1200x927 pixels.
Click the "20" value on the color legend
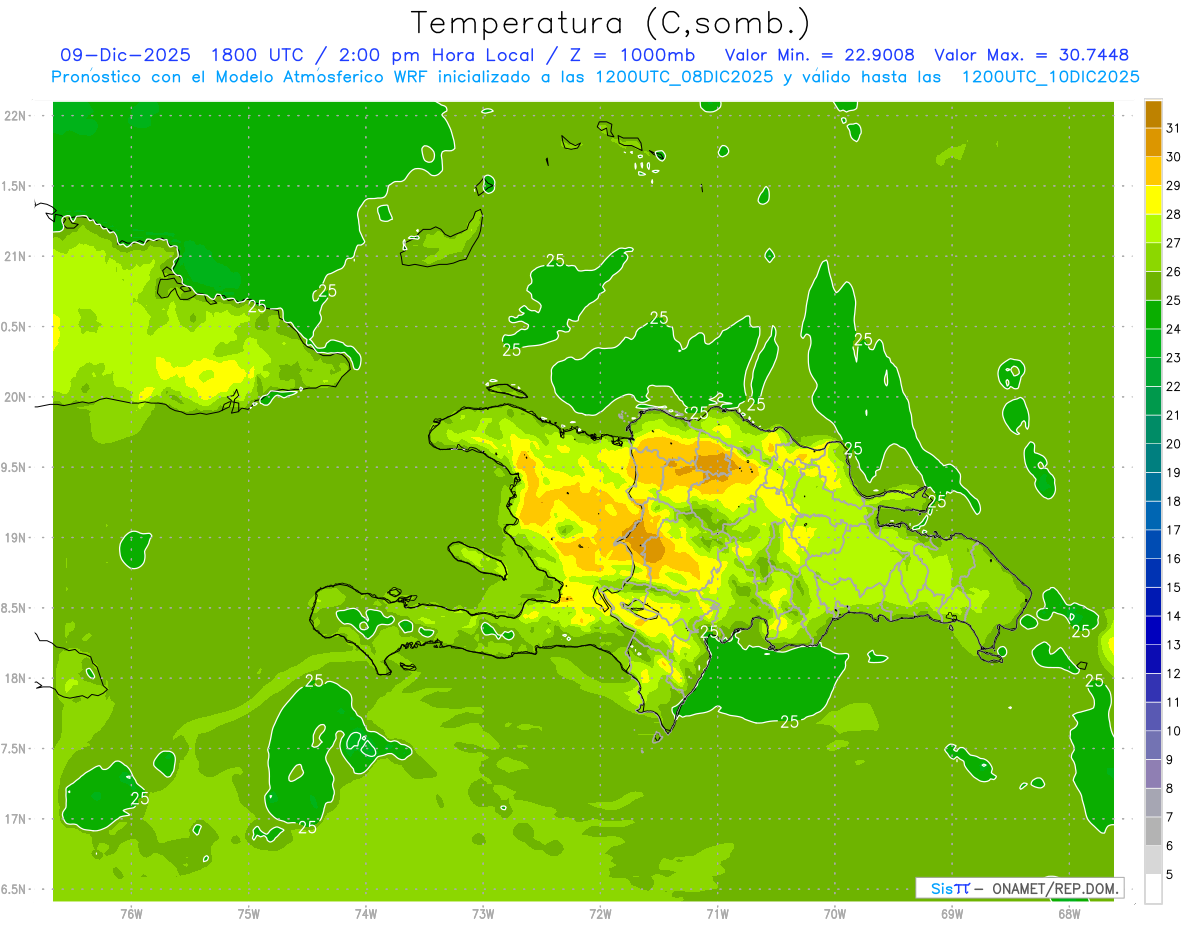pos(1174,444)
